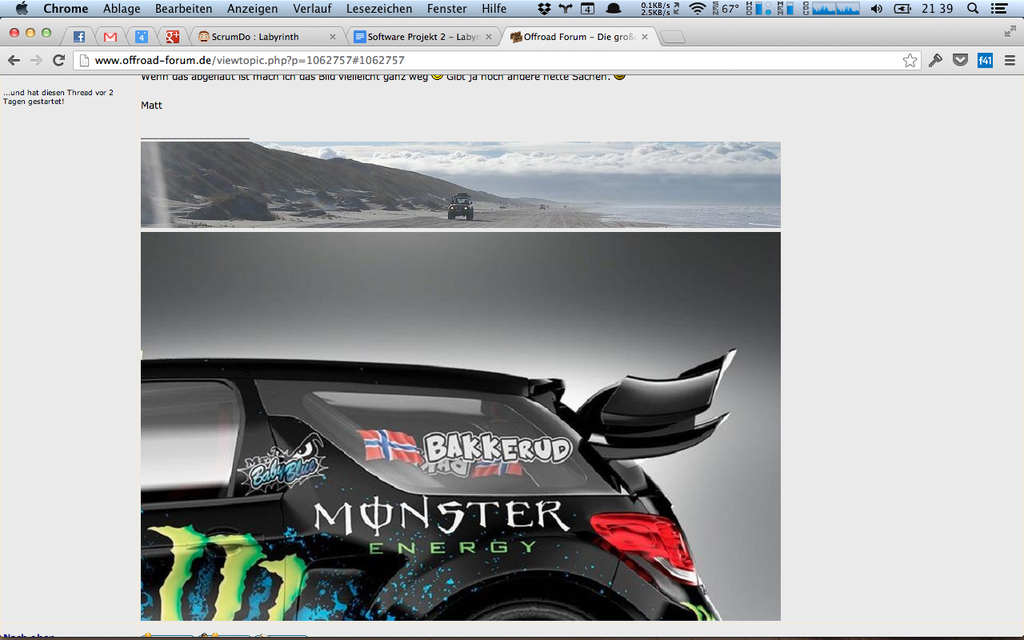Screen dimensions: 1024x640
Task: Click the HDD usage meter
Action: click(x=758, y=8)
